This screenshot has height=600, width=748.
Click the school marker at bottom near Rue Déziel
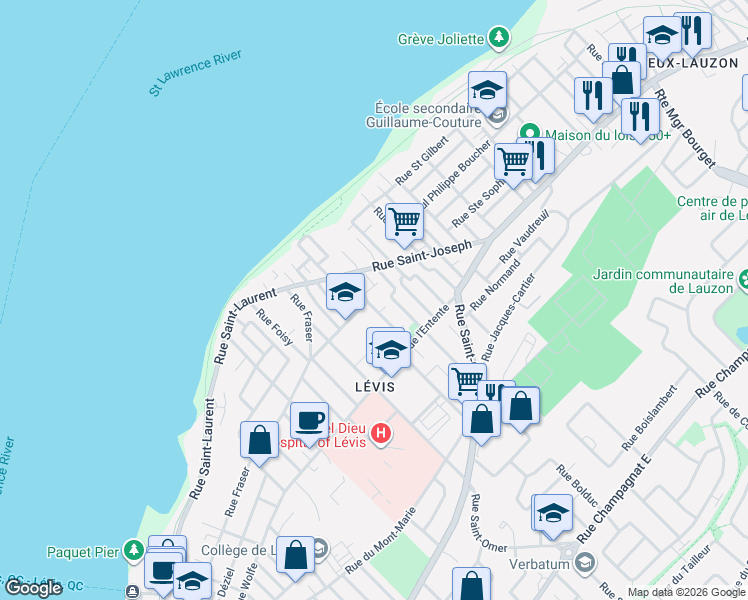tap(192, 581)
